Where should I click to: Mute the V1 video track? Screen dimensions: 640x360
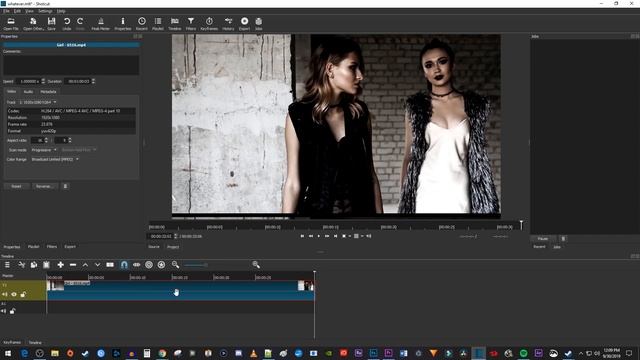pyautogui.click(x=4, y=294)
